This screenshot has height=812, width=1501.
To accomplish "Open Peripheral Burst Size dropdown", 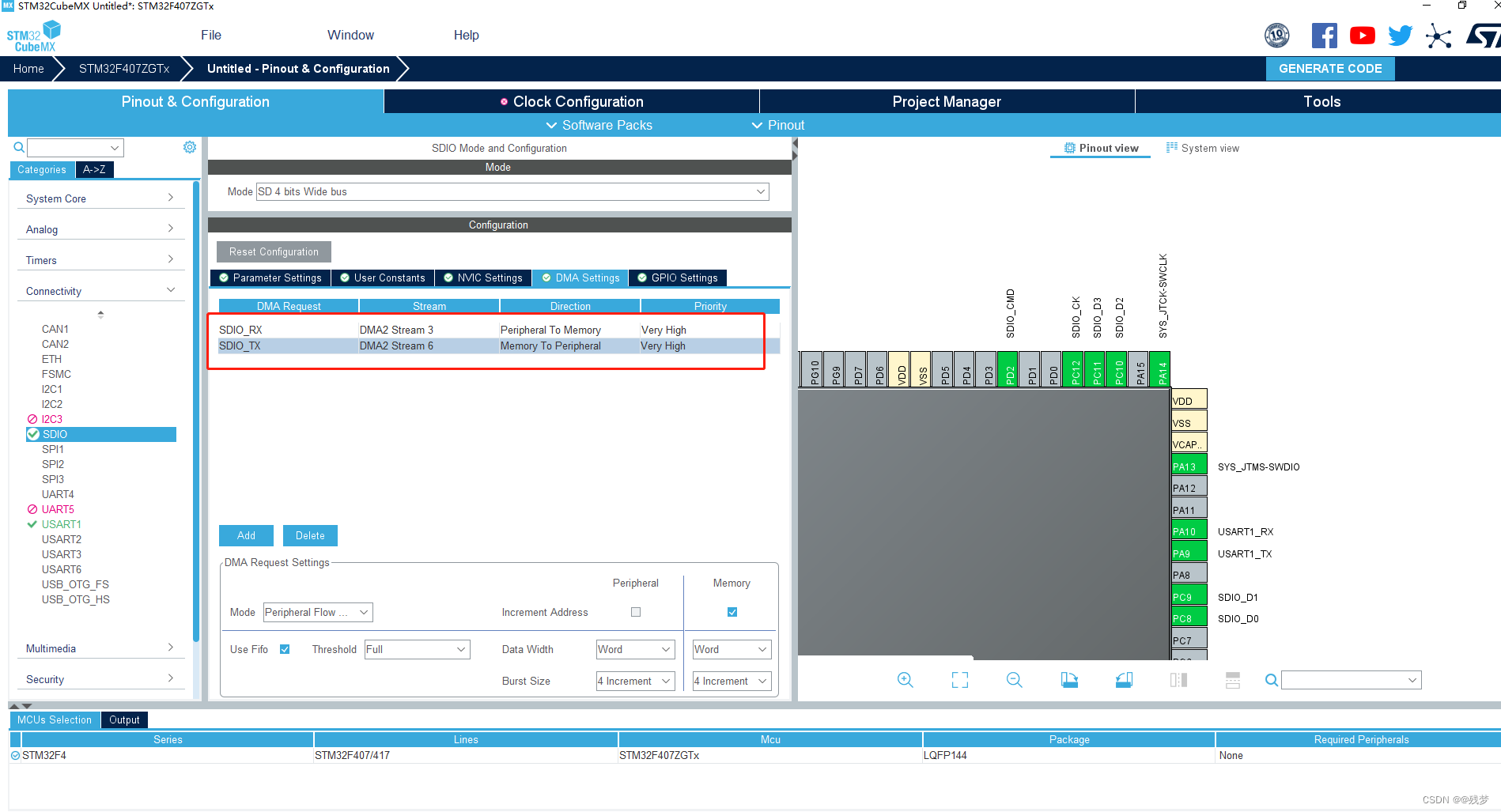I will pyautogui.click(x=635, y=681).
